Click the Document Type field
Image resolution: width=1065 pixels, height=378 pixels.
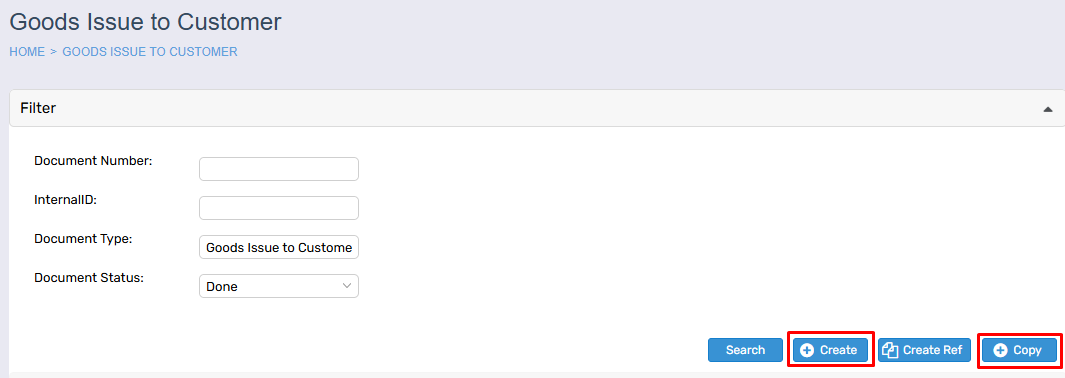[278, 247]
